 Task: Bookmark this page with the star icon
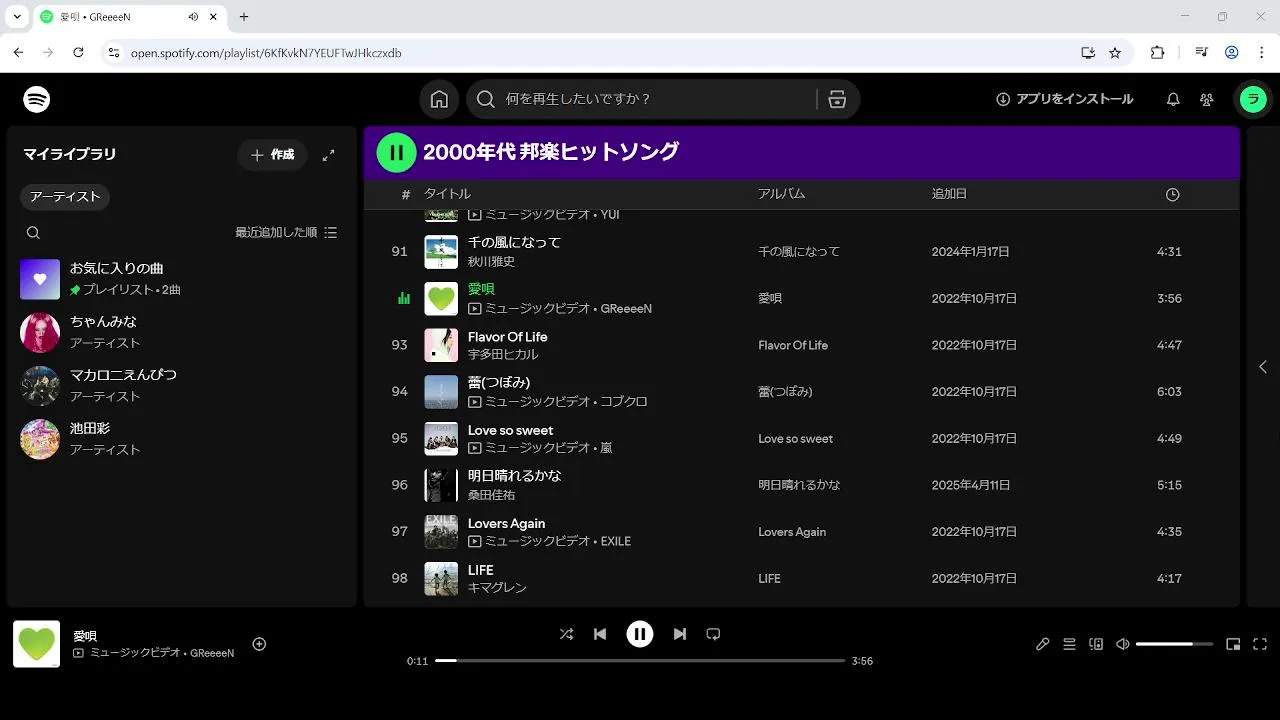point(1115,52)
